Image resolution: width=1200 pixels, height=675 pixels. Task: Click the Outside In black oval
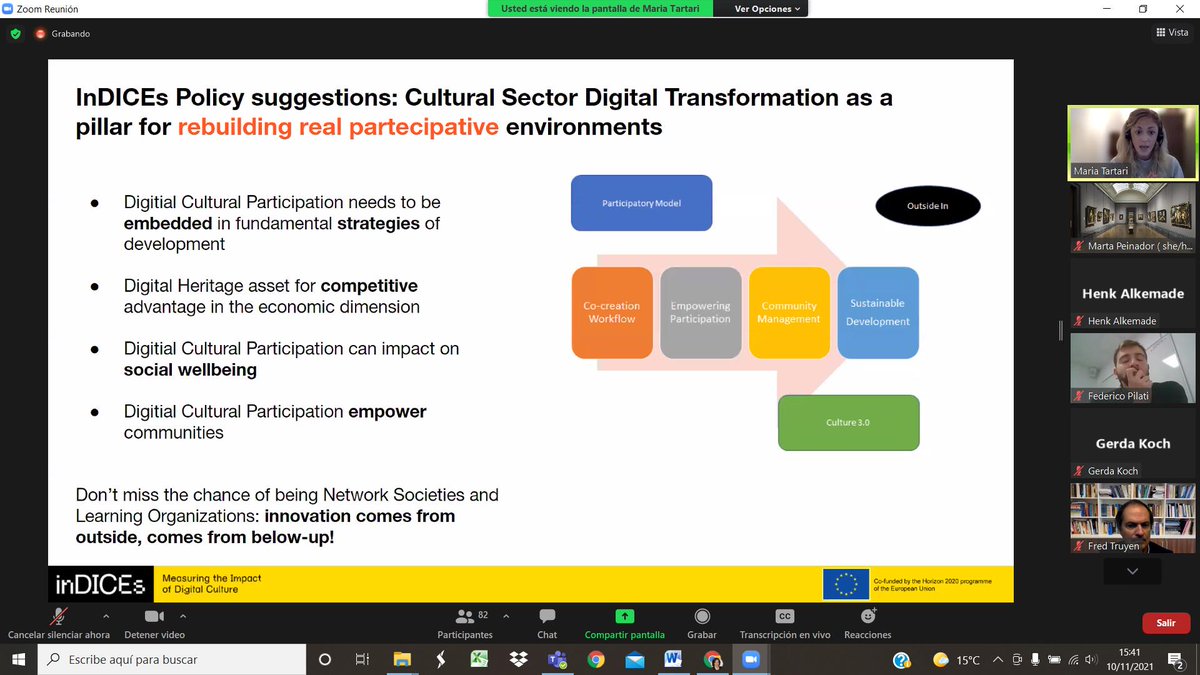(927, 207)
